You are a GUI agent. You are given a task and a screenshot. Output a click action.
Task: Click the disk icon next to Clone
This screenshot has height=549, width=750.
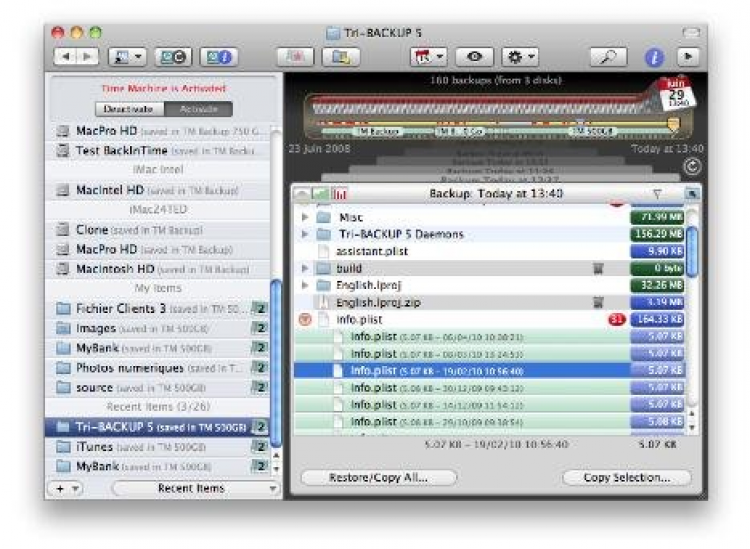63,230
